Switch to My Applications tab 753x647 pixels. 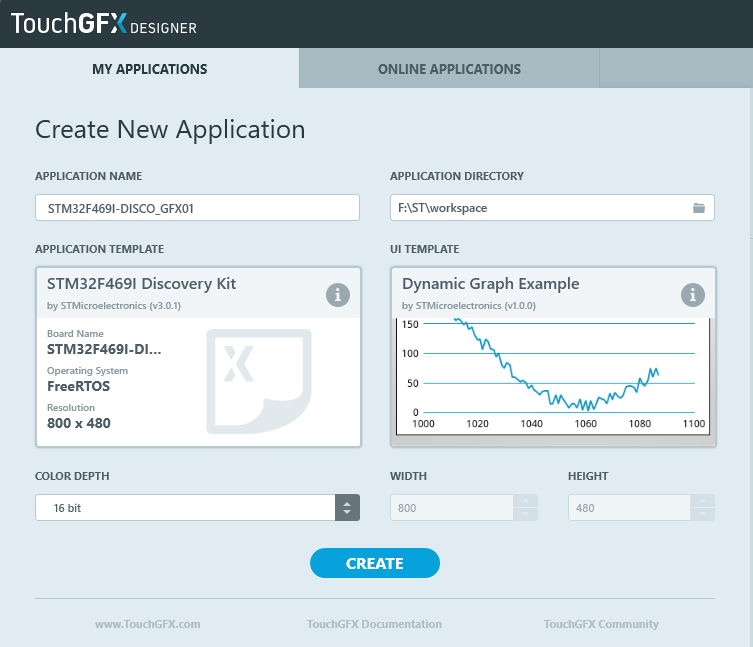(x=149, y=69)
